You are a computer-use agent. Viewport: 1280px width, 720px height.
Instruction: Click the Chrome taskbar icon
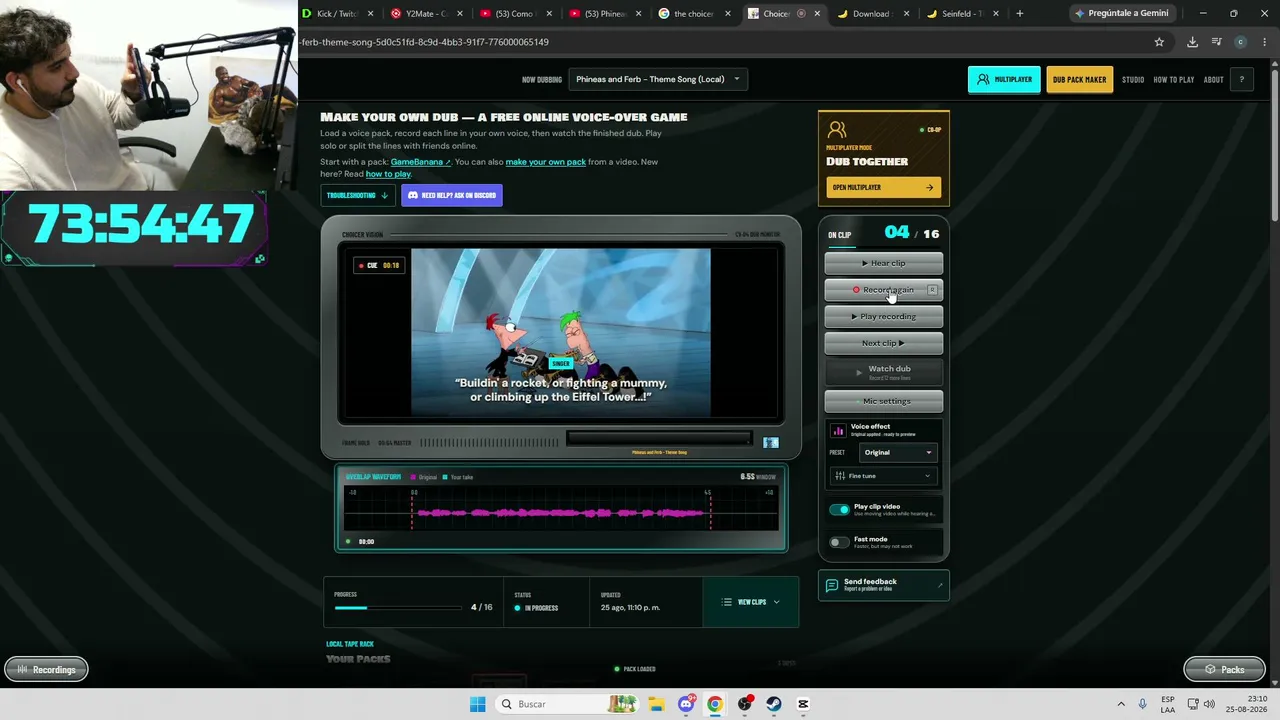coord(715,704)
